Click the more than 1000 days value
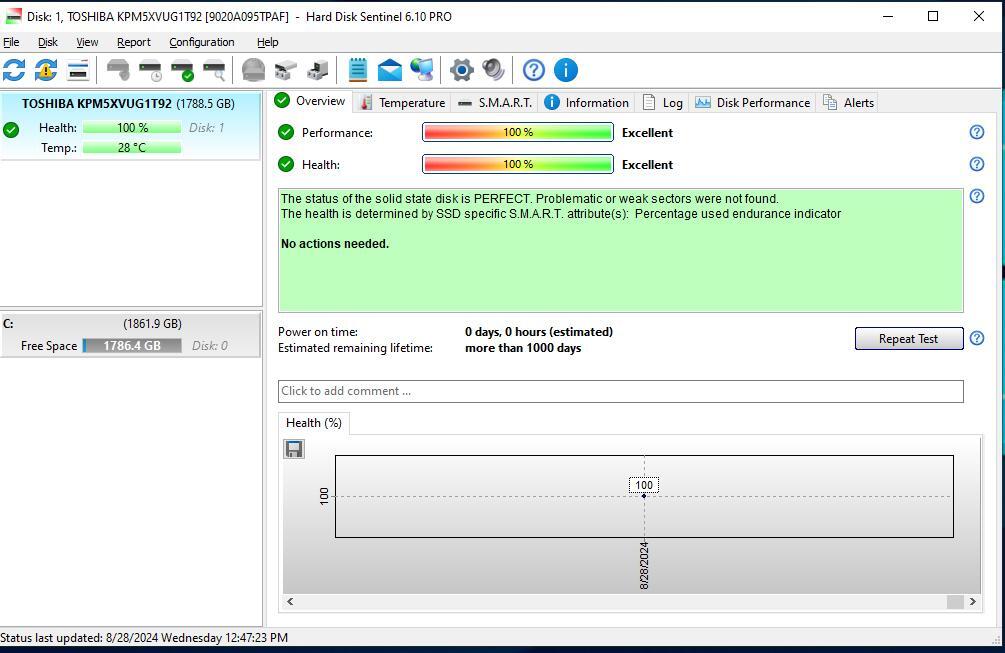 click(523, 348)
